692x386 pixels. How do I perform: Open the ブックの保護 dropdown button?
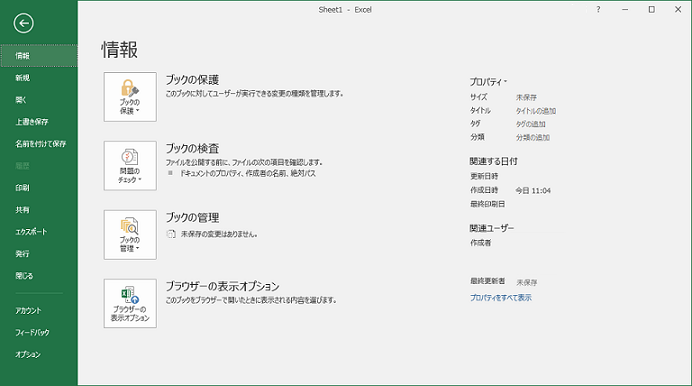tap(130, 97)
